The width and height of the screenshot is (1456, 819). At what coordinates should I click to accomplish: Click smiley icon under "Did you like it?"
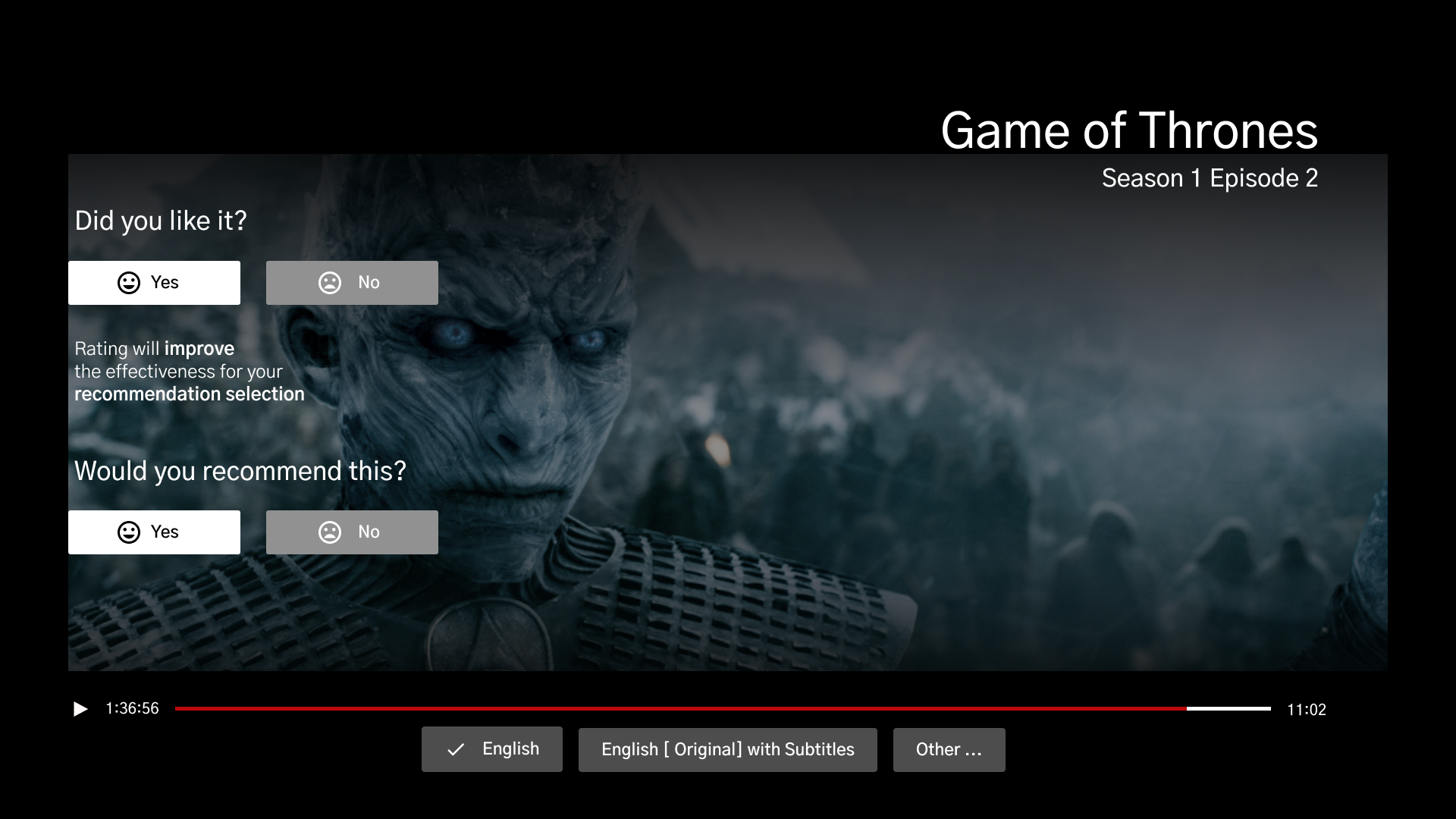pos(129,283)
